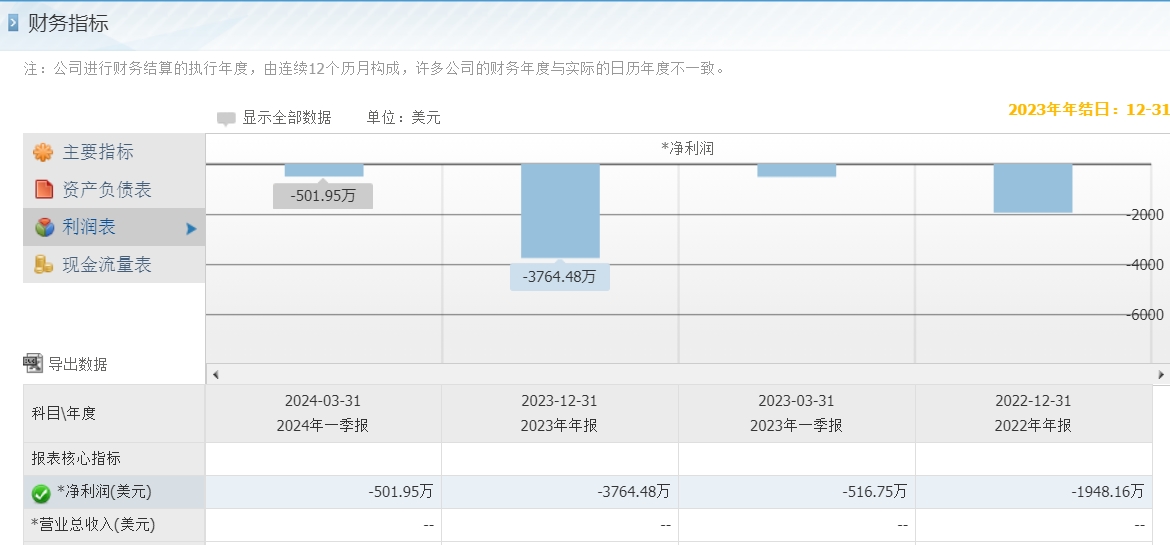Click the -4000 axis label

[1145, 265]
